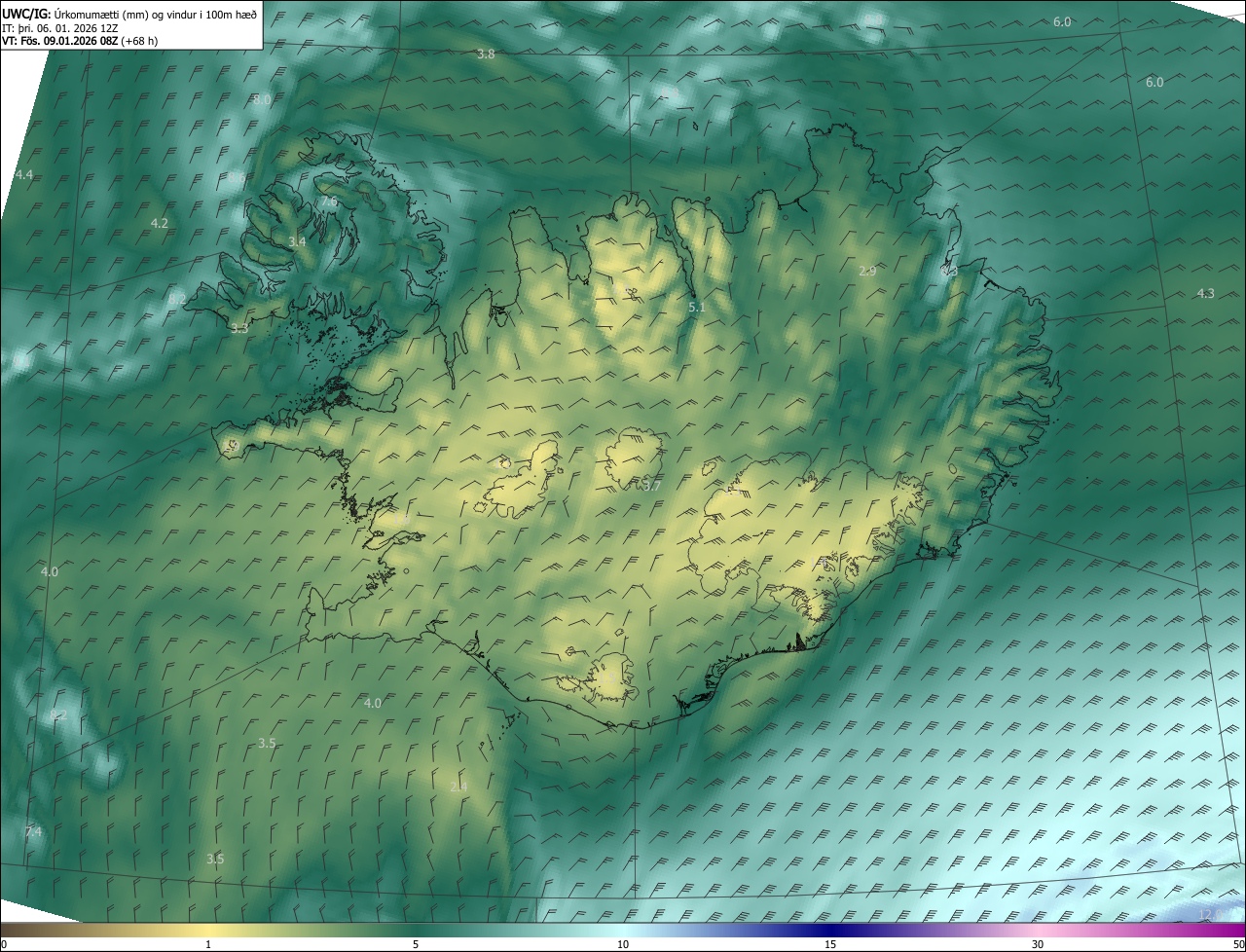Click the color scale tick label 30

[x=1038, y=944]
